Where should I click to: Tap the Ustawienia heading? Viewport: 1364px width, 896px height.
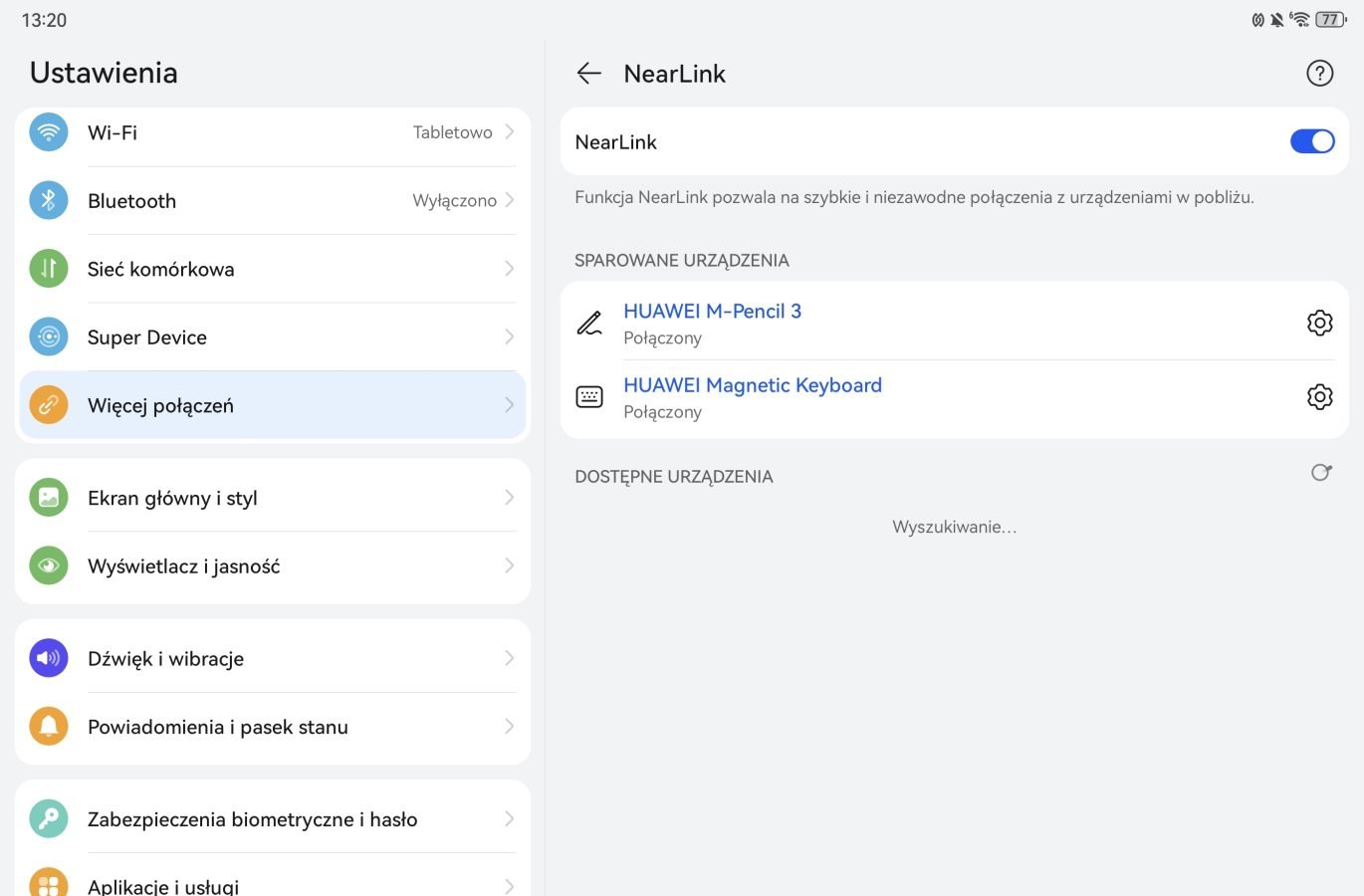104,73
